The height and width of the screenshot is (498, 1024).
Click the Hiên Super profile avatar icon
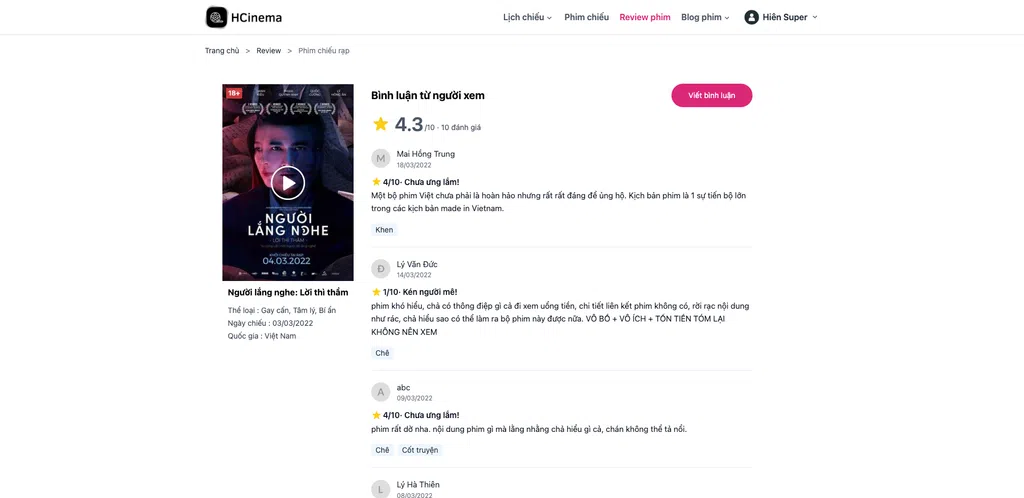[751, 17]
